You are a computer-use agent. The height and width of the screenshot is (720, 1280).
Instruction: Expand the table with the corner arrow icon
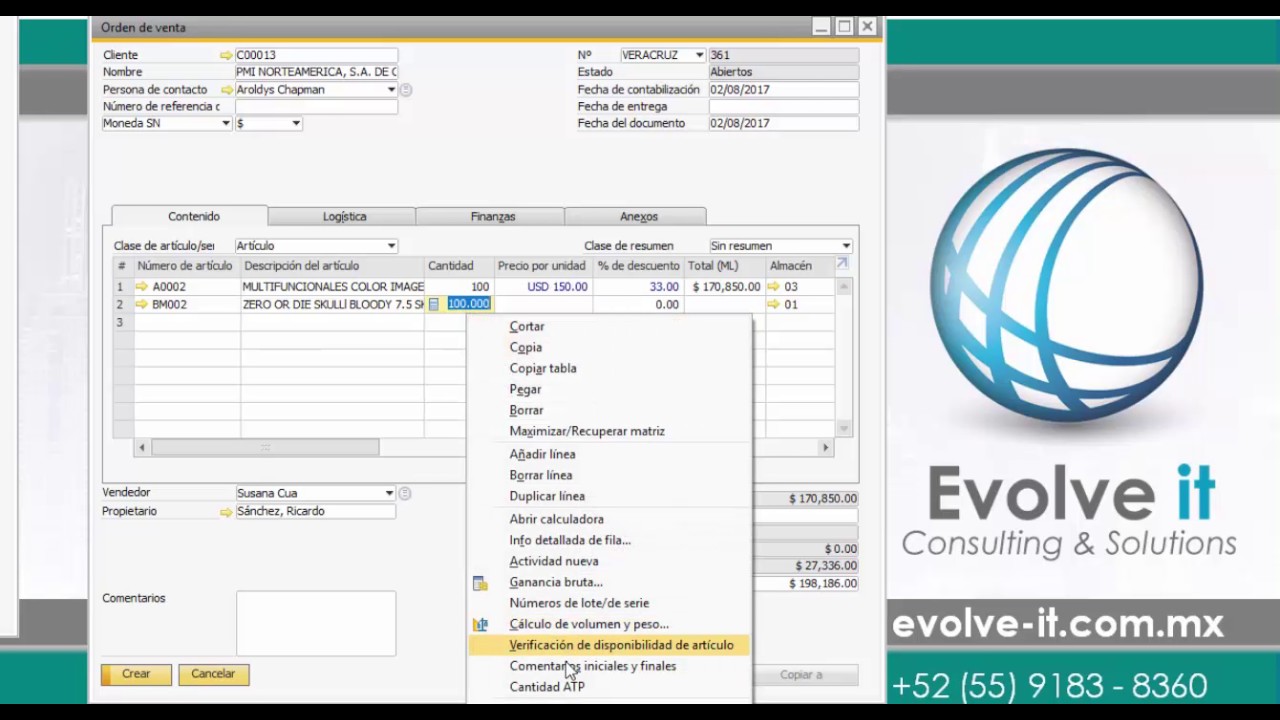click(842, 264)
